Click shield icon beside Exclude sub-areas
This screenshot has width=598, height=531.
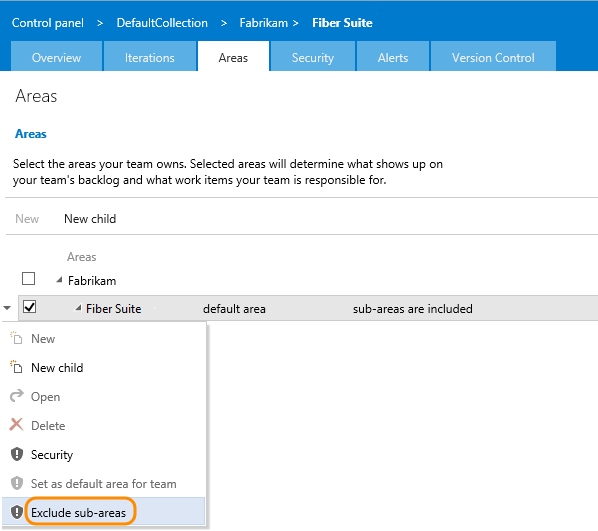(17, 512)
